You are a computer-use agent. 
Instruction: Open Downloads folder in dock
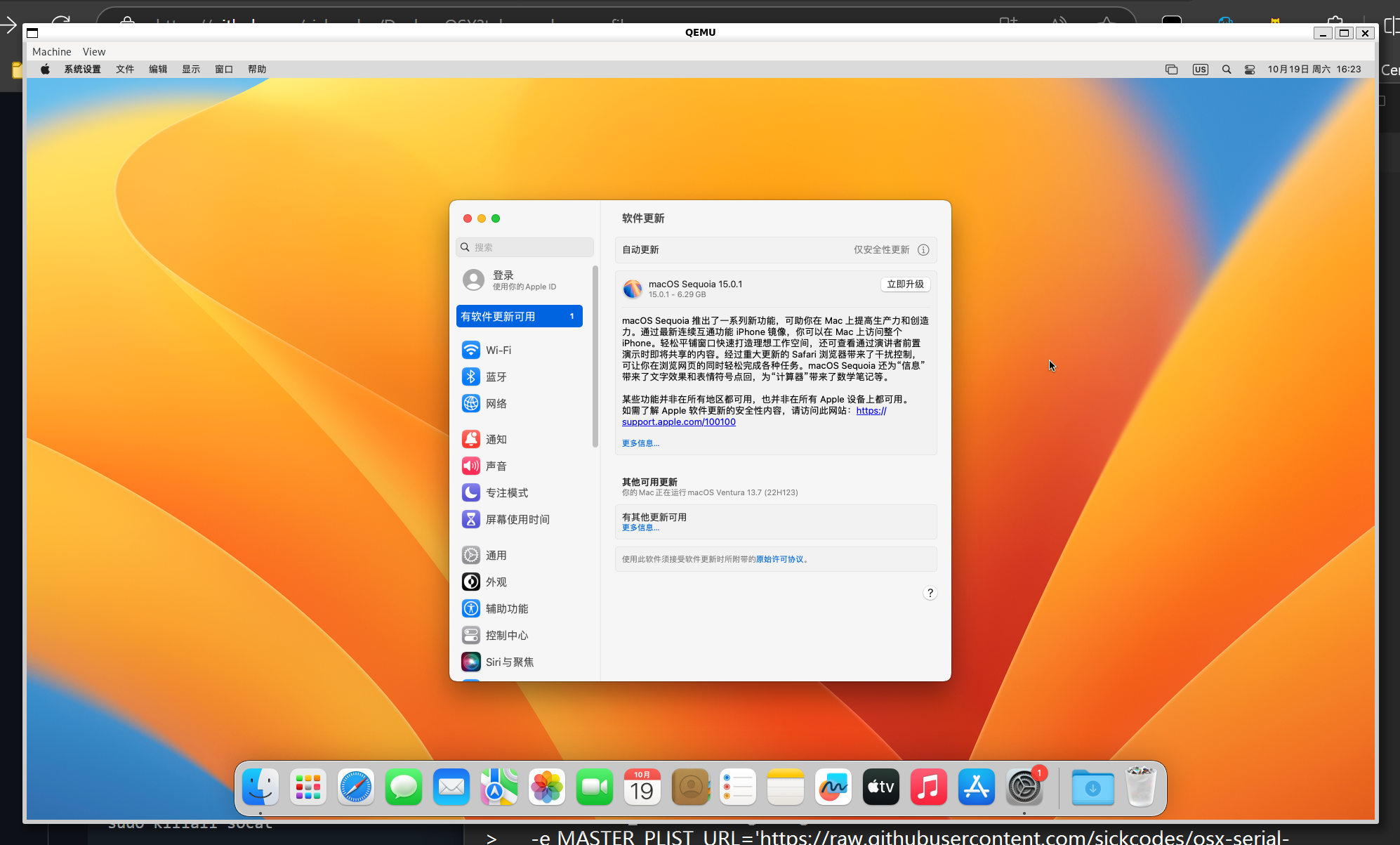tap(1093, 787)
